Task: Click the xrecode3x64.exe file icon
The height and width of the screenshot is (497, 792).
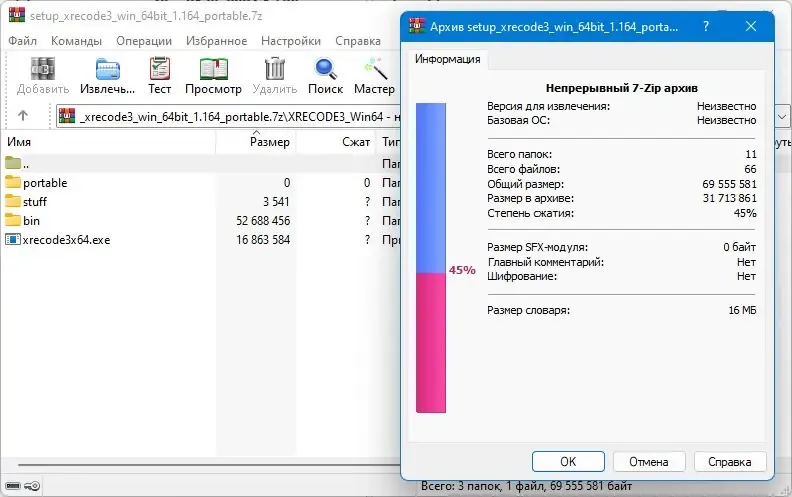Action: 13,239
